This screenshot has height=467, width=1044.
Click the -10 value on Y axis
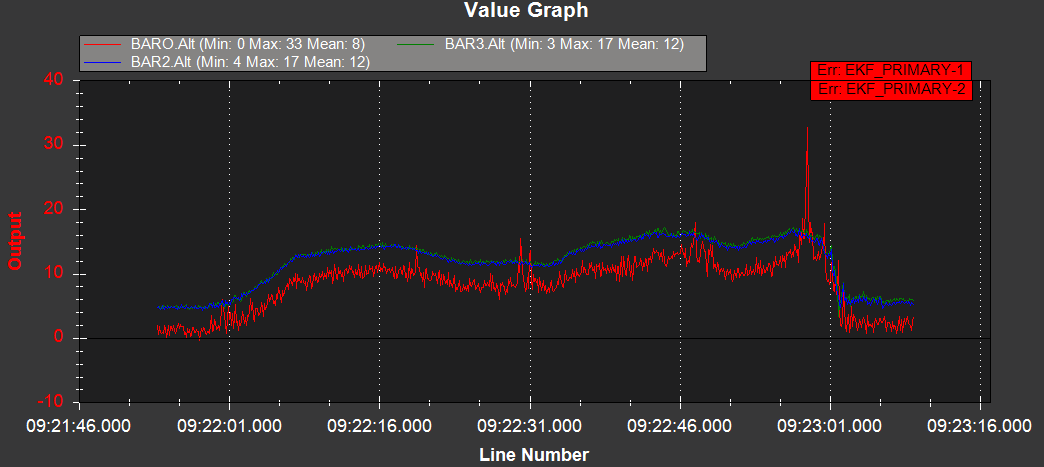point(51,403)
